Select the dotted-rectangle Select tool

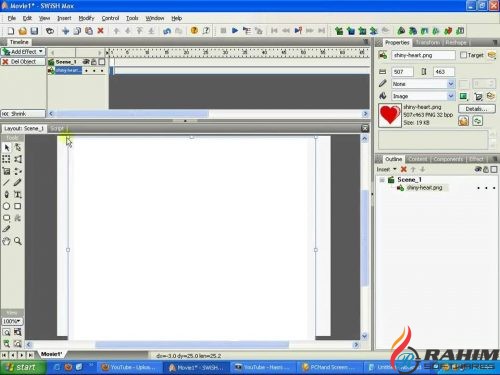[6, 159]
